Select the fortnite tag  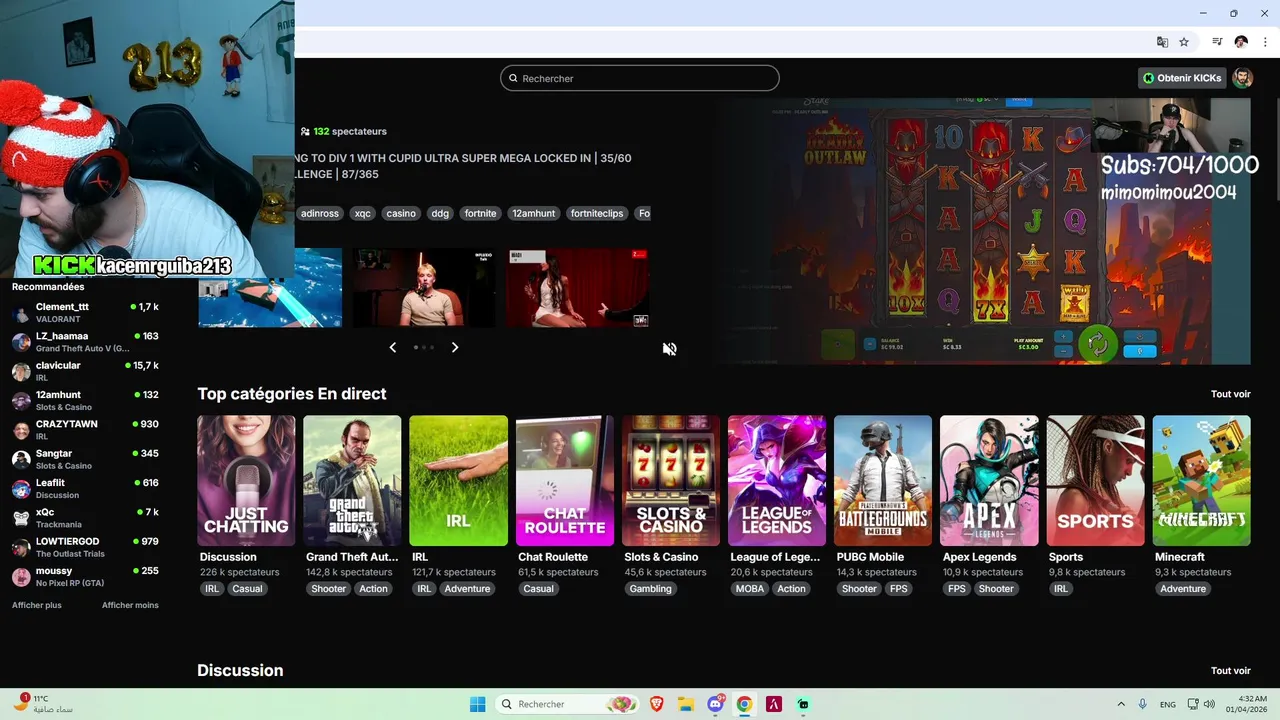click(480, 213)
